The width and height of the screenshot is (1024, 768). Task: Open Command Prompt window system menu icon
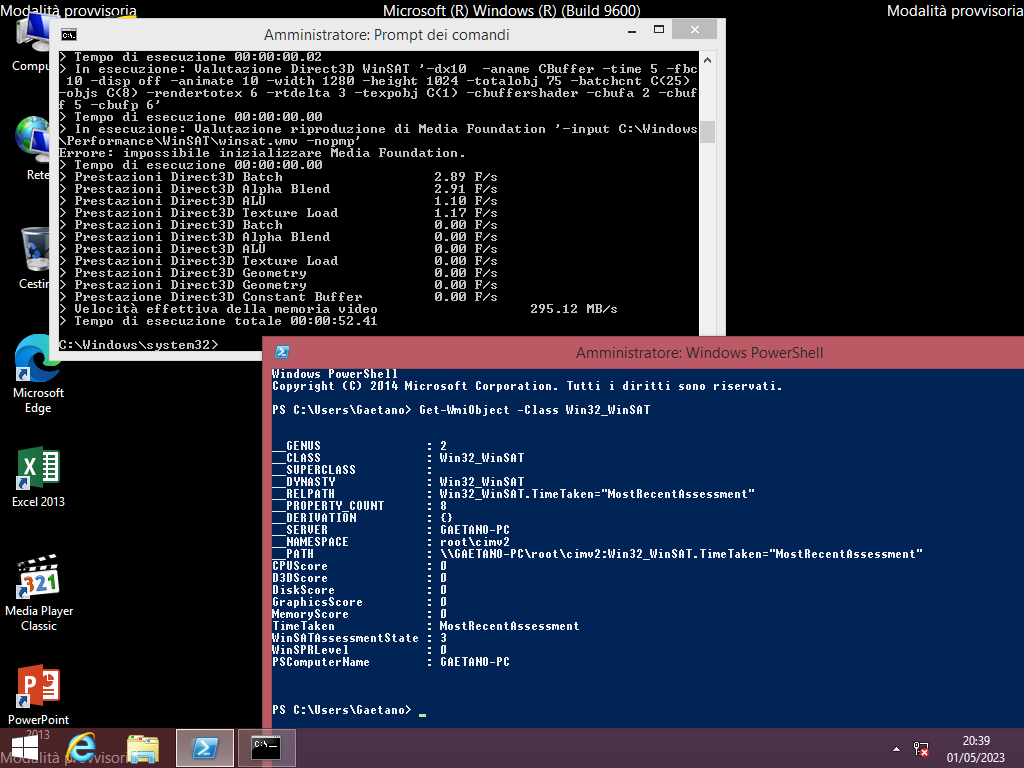(69, 35)
